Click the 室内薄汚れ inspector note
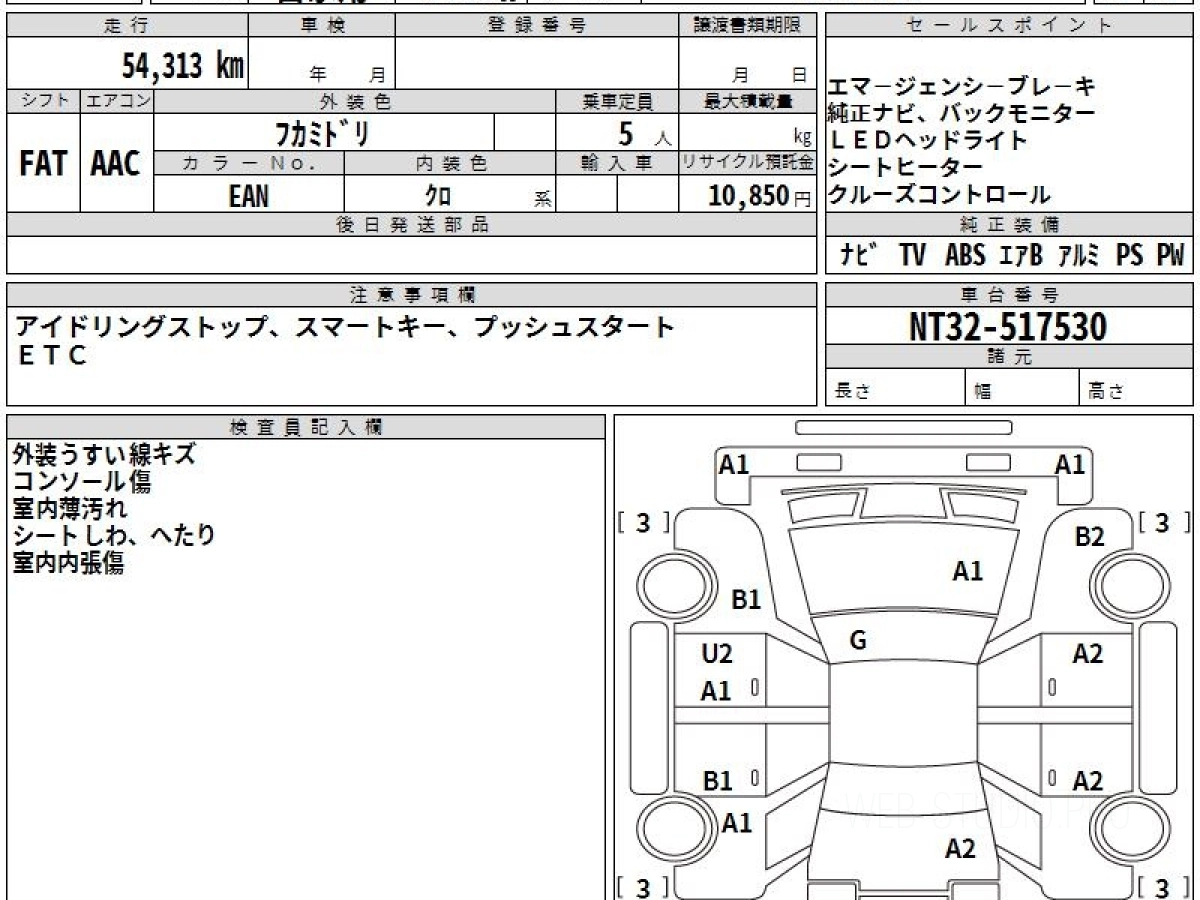 (x=70, y=509)
